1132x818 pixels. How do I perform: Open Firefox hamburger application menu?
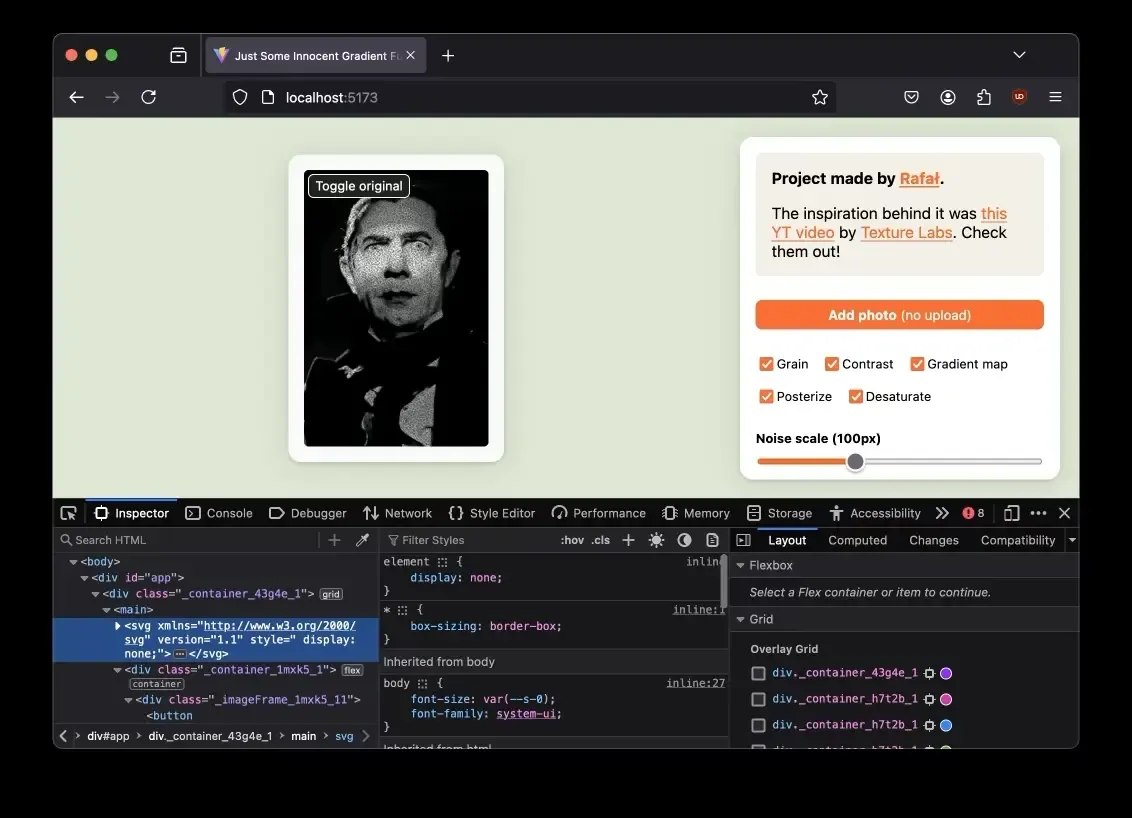(x=1055, y=97)
